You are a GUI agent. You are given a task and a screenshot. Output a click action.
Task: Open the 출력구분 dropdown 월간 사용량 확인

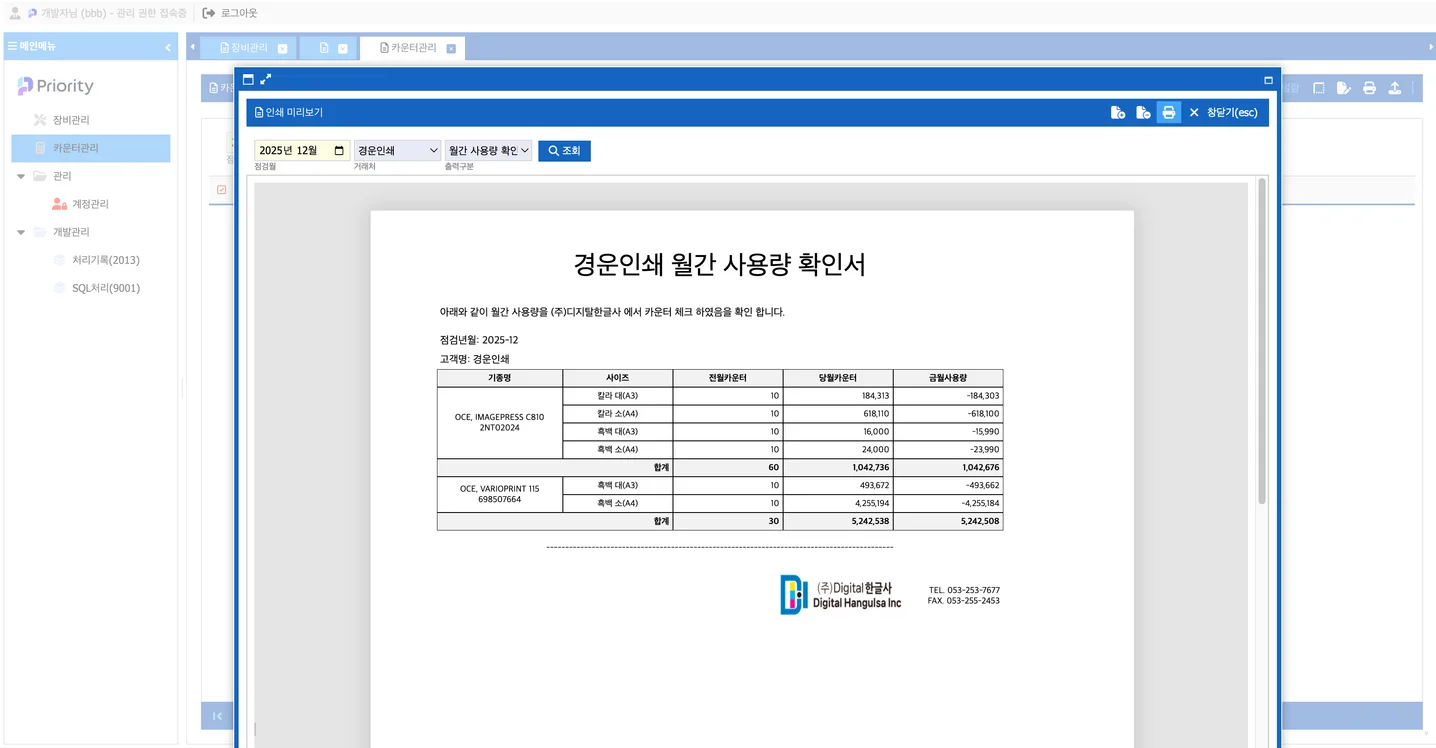pos(488,150)
